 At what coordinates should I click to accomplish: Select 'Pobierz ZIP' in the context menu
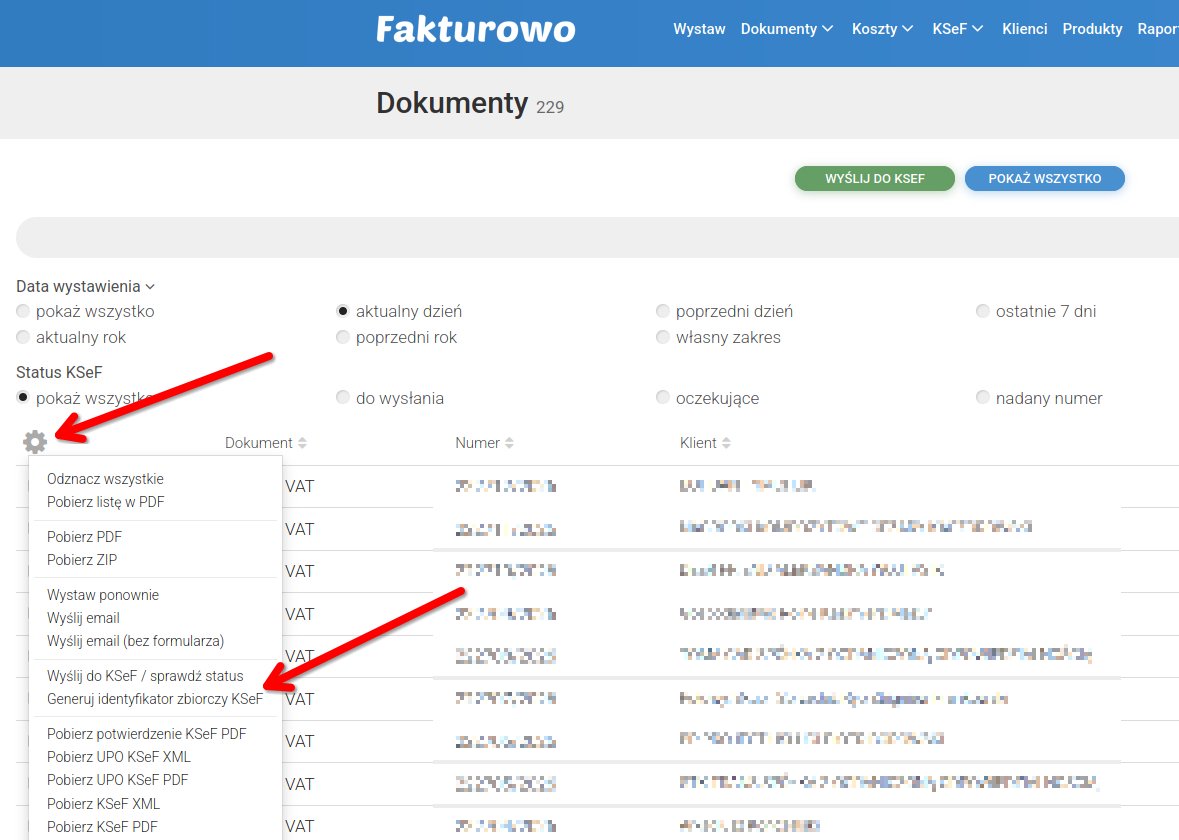(82, 559)
